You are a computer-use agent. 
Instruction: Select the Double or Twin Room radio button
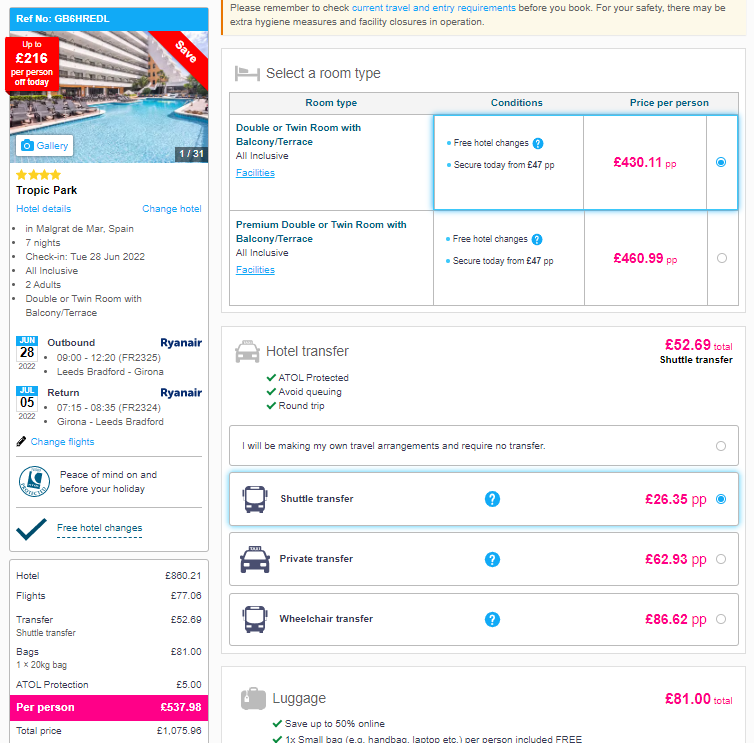pos(721,162)
